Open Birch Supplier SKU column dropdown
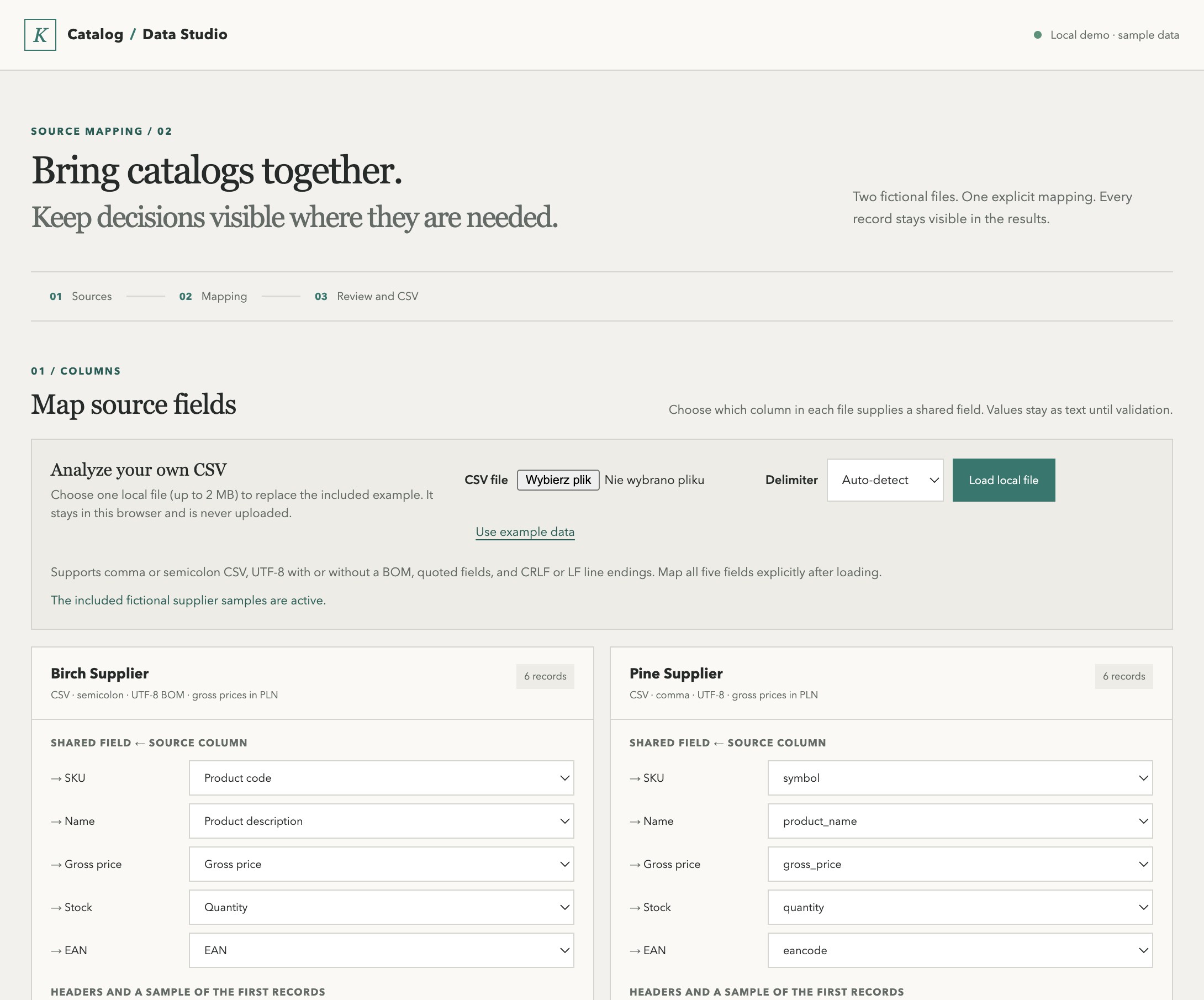Viewport: 1204px width, 1000px height. point(381,778)
